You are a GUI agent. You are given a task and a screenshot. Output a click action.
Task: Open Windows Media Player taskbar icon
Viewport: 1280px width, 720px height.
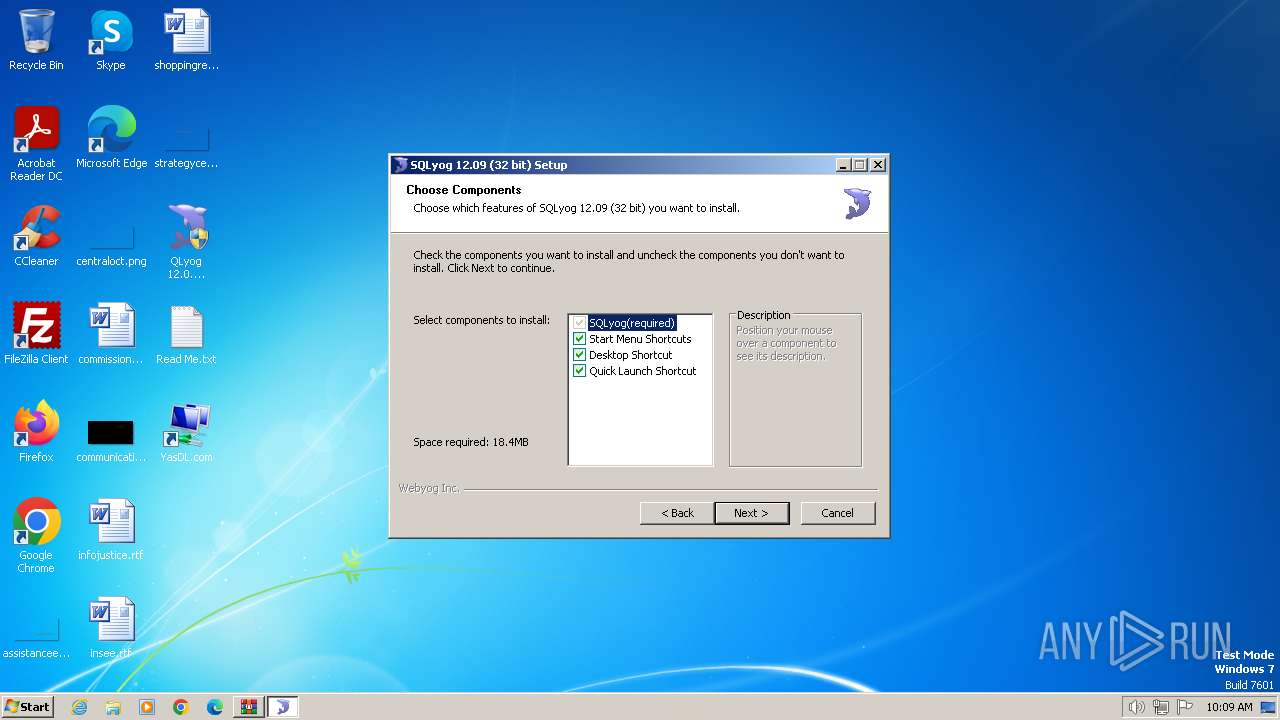pos(147,707)
